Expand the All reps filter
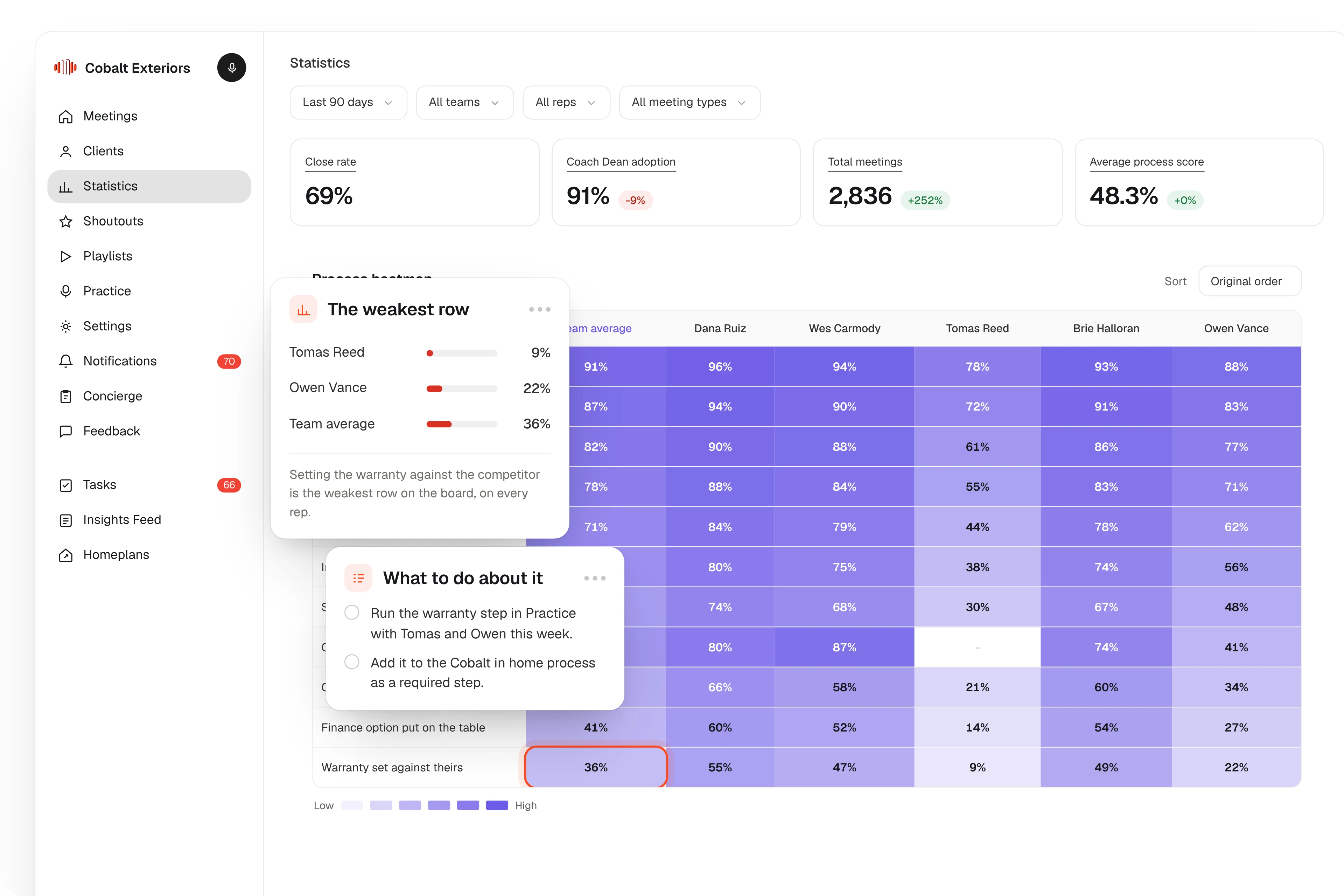This screenshot has width=1344, height=896. click(566, 102)
